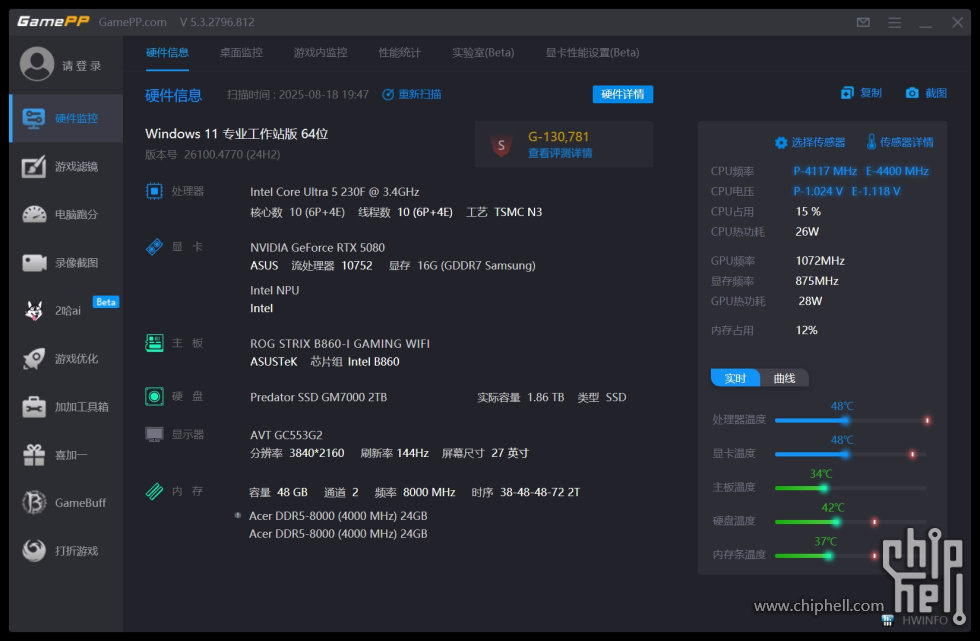Click the E-1.118 V voltage value
This screenshot has height=641, width=980.
[876, 191]
